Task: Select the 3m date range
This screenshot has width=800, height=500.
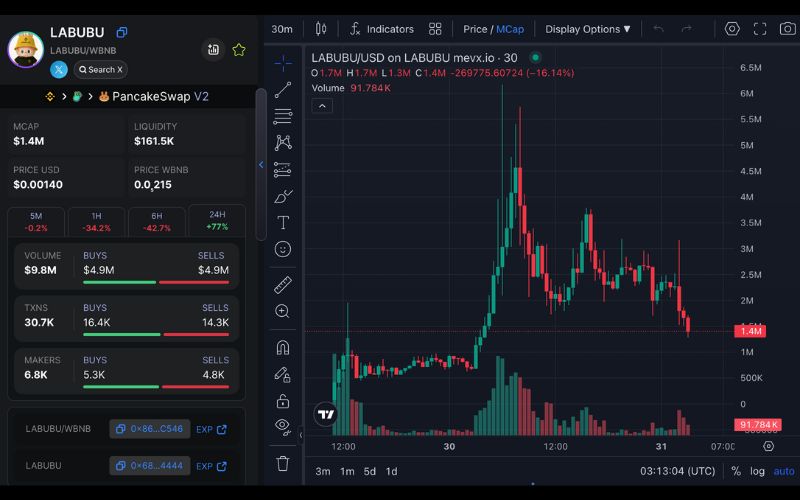Action: point(322,471)
